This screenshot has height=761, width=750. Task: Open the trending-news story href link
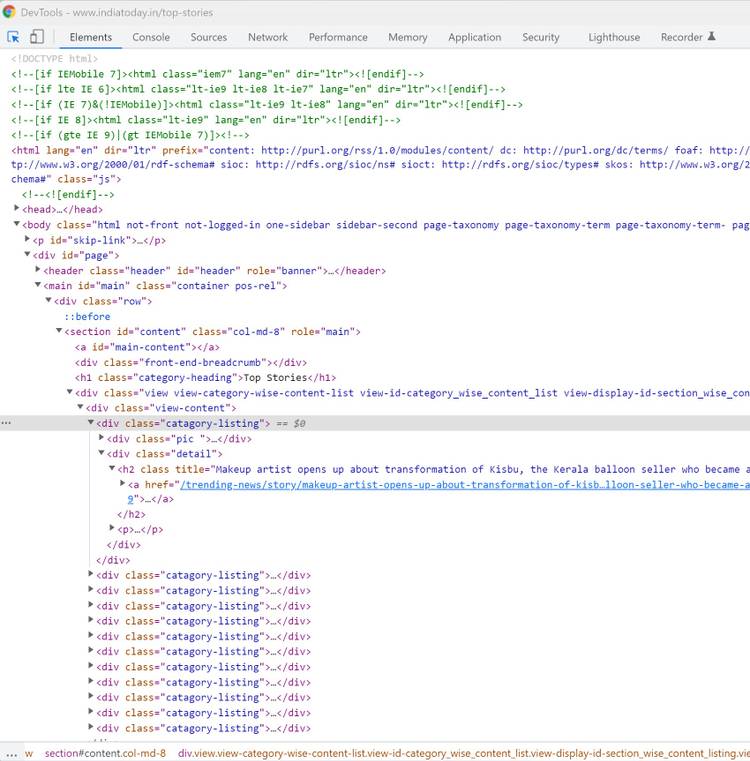(465, 484)
